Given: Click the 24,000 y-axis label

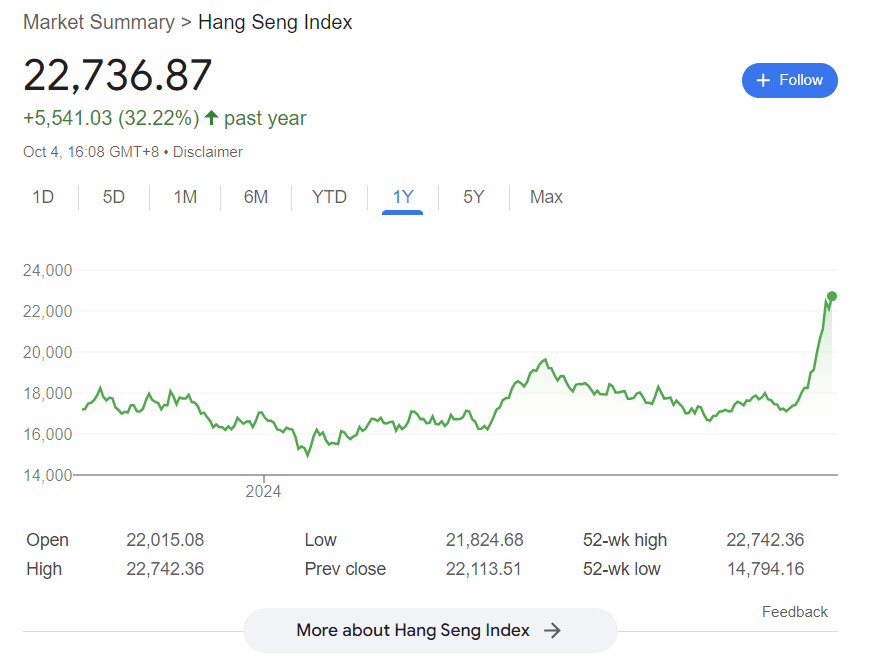Looking at the screenshot, I should click(x=48, y=270).
